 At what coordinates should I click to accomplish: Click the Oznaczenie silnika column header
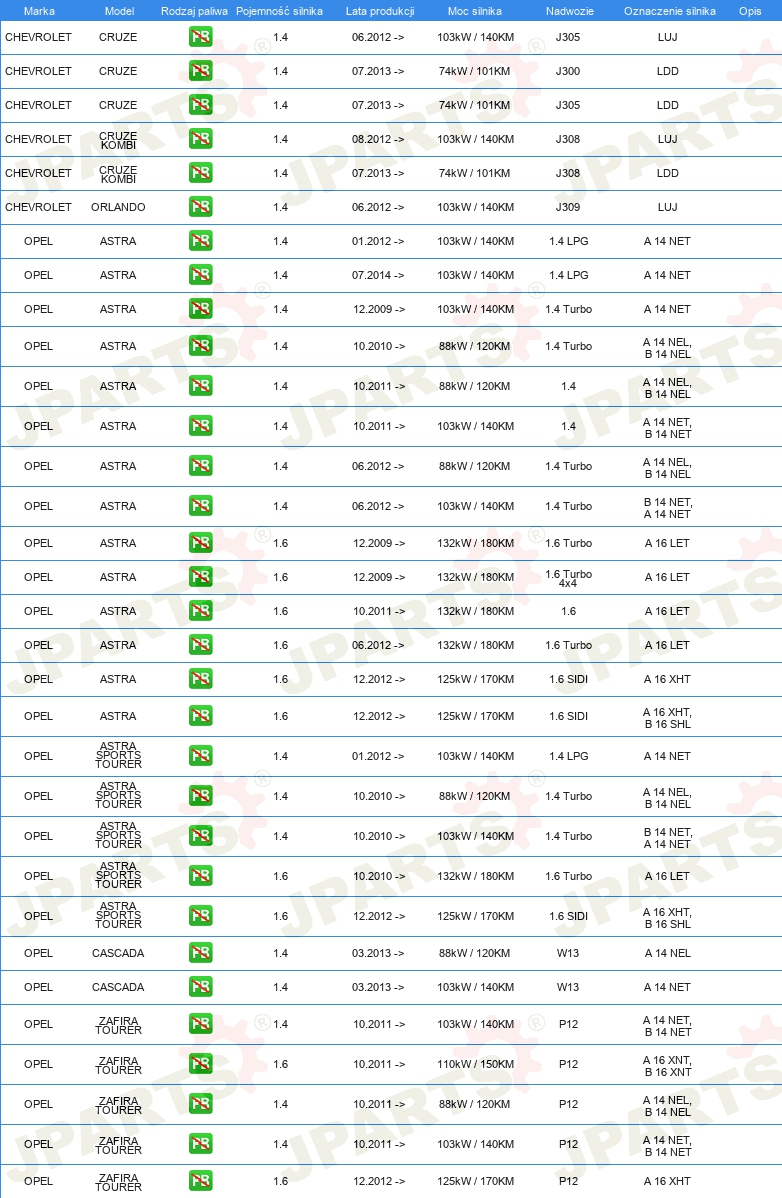pos(670,11)
